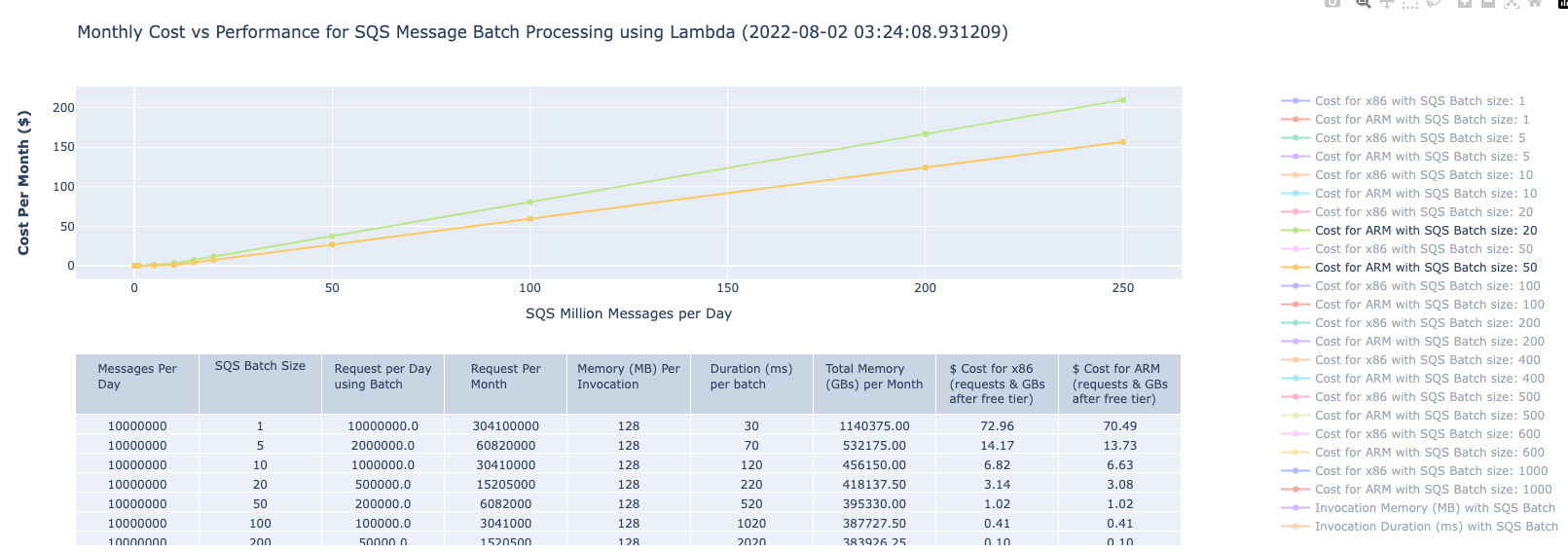Viewport: 1568px width, 551px height.
Task: Click green data point at 100 million messages
Action: click(529, 202)
